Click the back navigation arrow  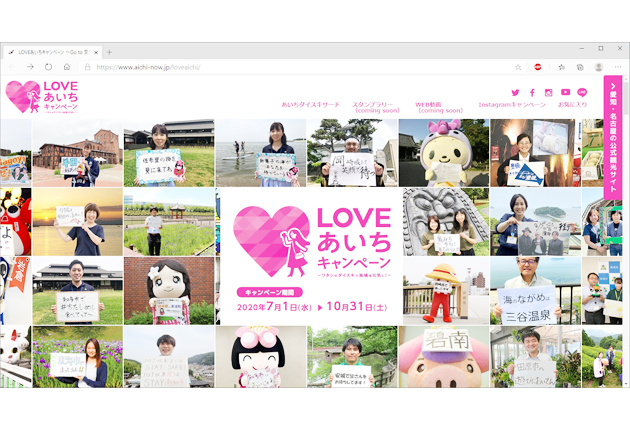coord(12,67)
